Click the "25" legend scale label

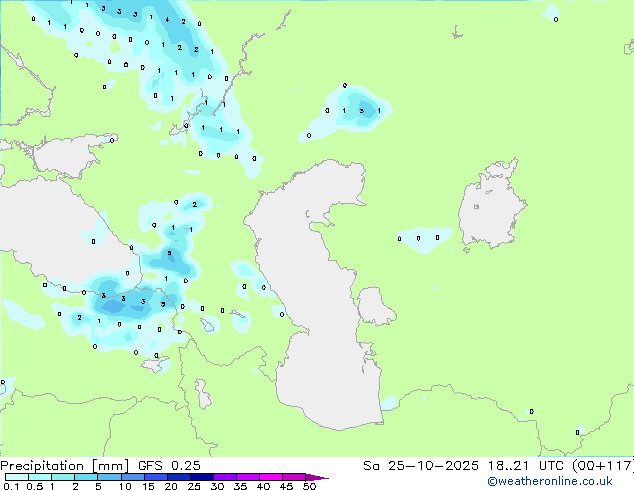(194, 486)
